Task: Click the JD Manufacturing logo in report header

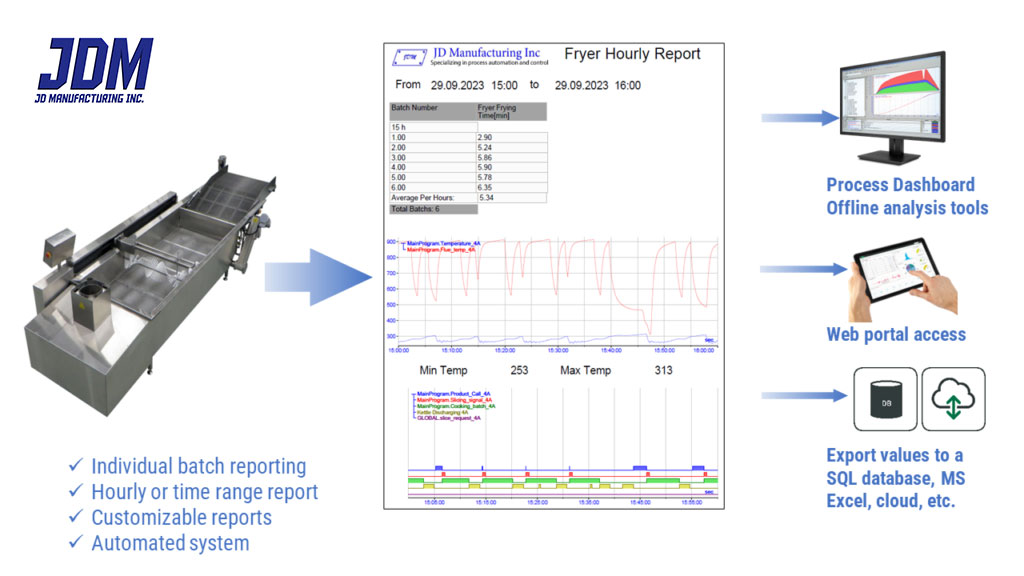Action: coord(408,59)
